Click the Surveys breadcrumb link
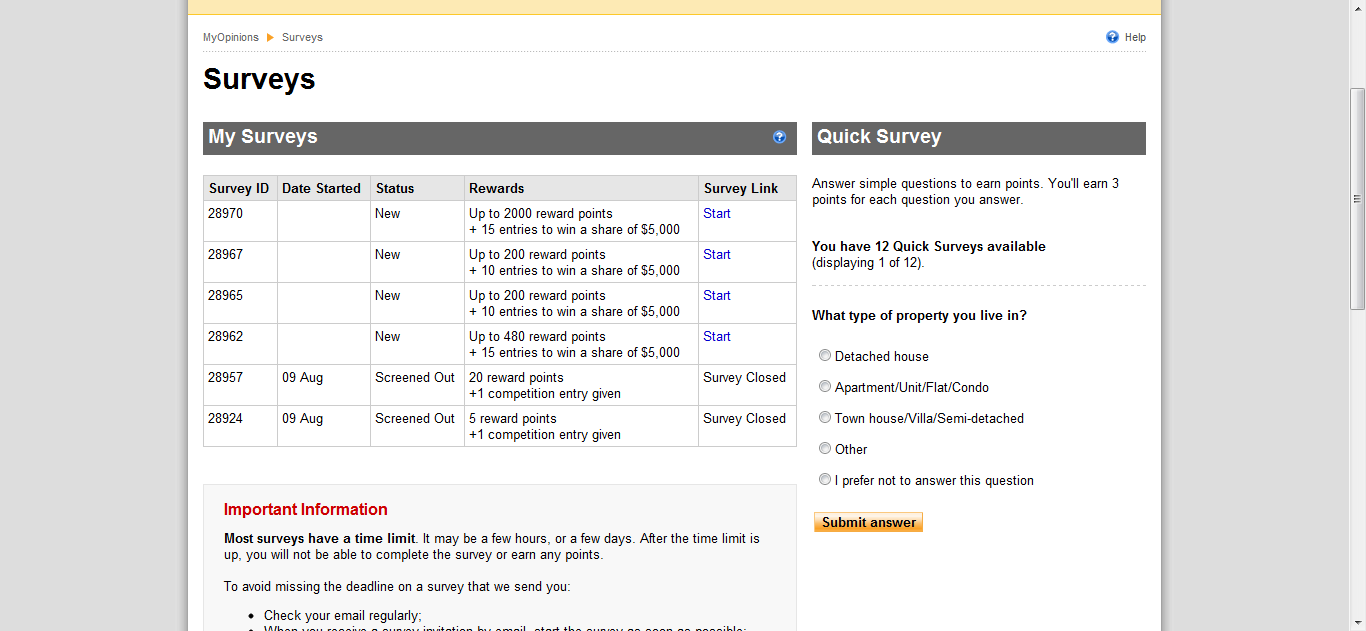Screen dimensions: 1366x631 [302, 37]
